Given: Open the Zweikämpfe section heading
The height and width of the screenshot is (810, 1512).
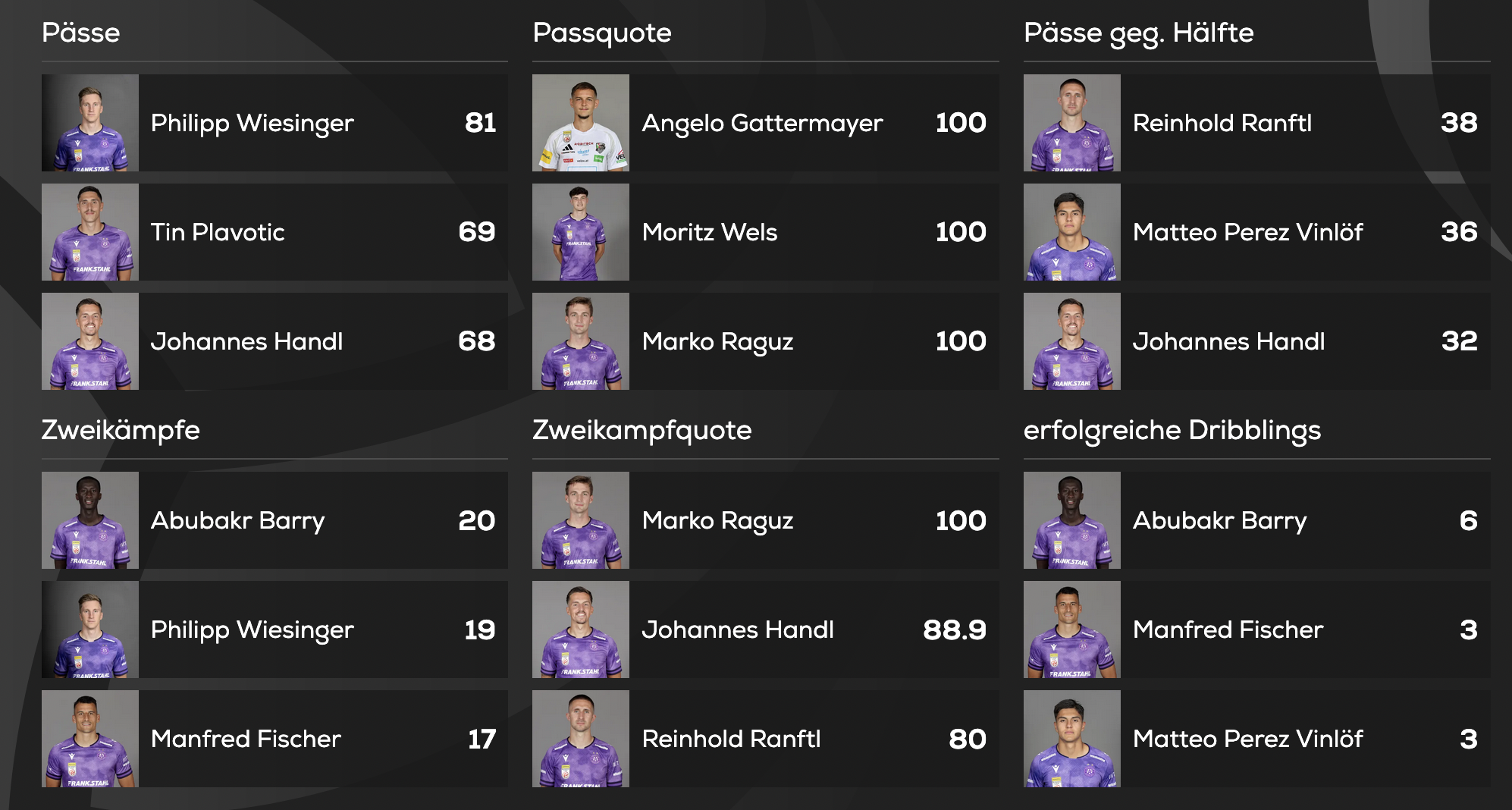Looking at the screenshot, I should coord(121,430).
